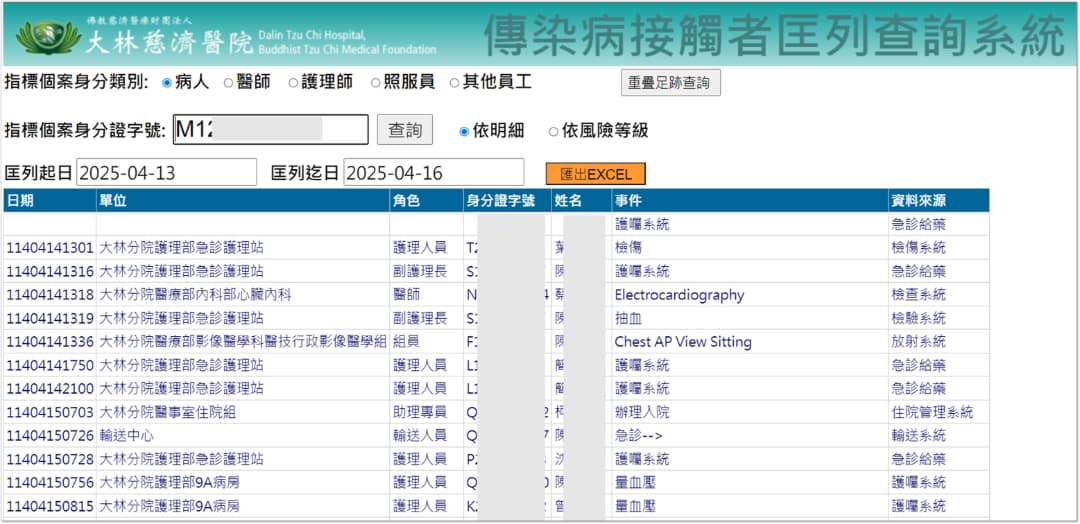
Task: Click the 事件 column header
Action: pyautogui.click(x=750, y=200)
